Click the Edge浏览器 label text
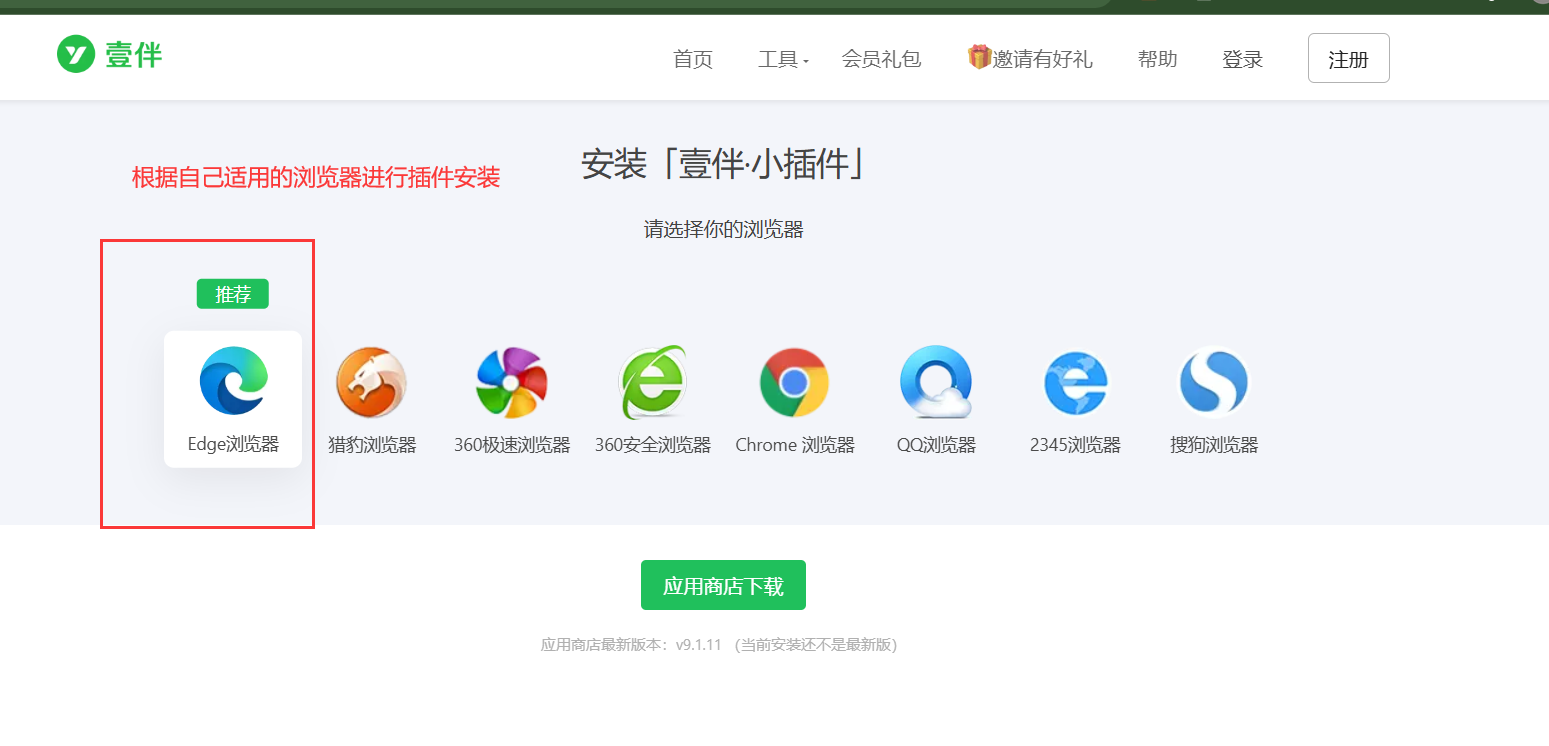Screen dimensions: 1549x746 click(x=233, y=445)
